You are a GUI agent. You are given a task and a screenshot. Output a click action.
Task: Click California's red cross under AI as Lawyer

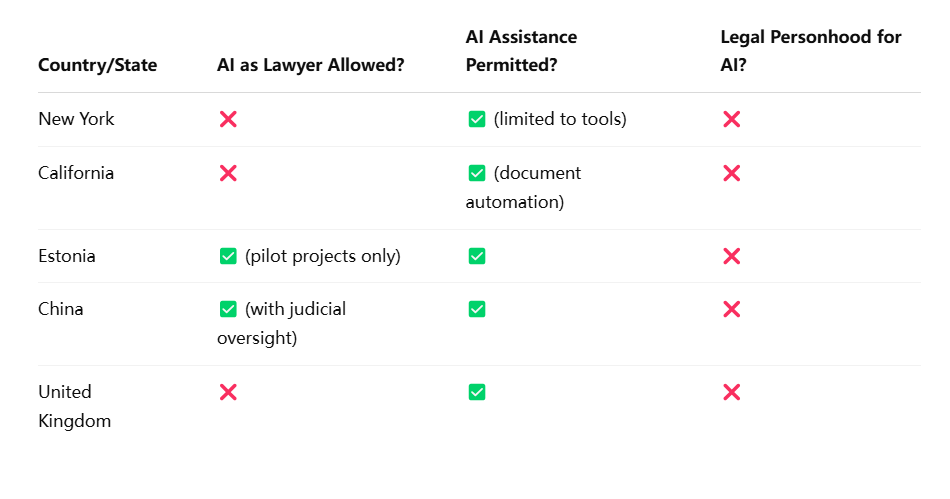[228, 173]
